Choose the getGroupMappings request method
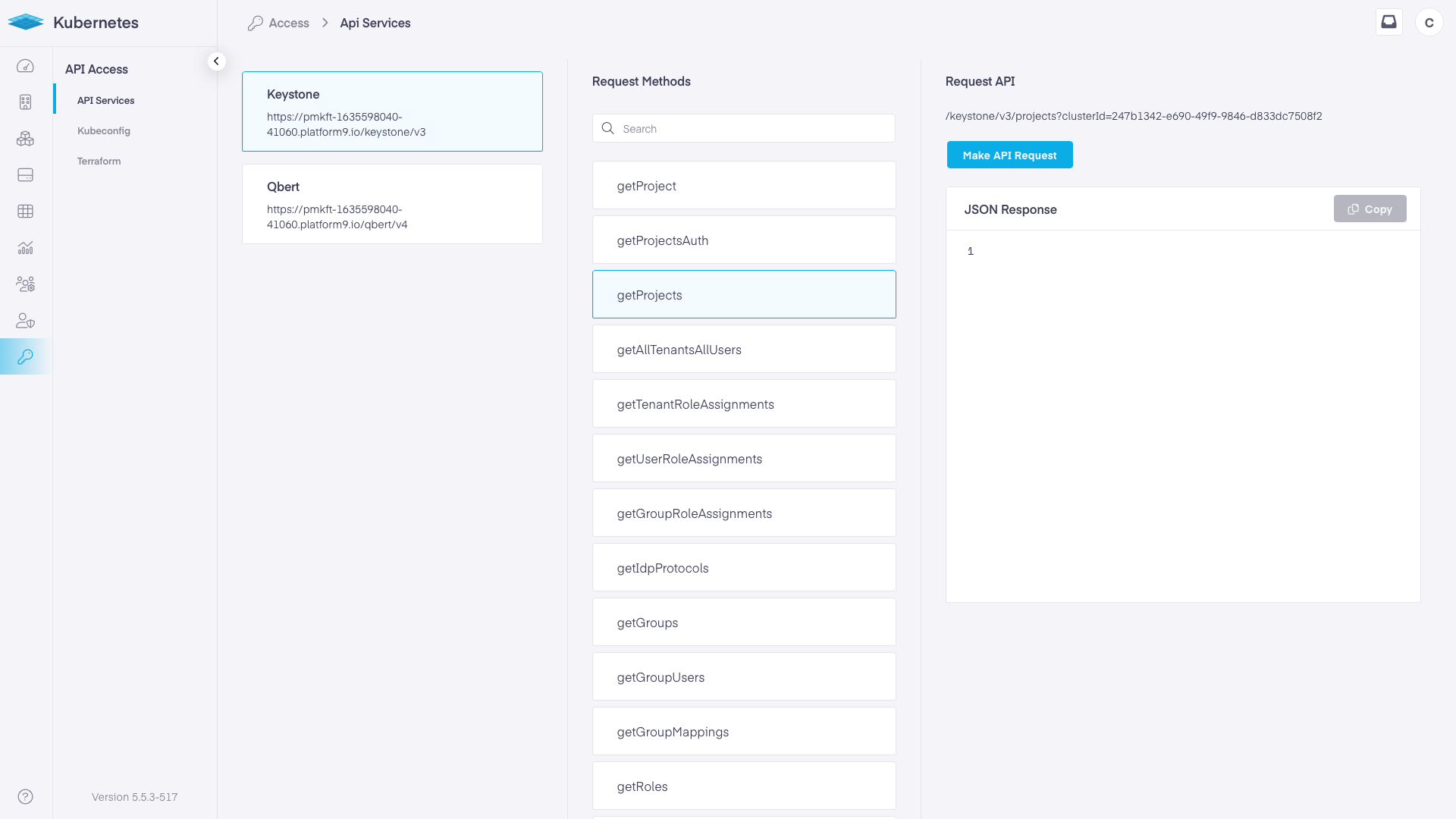Image resolution: width=1456 pixels, height=819 pixels. point(743,732)
